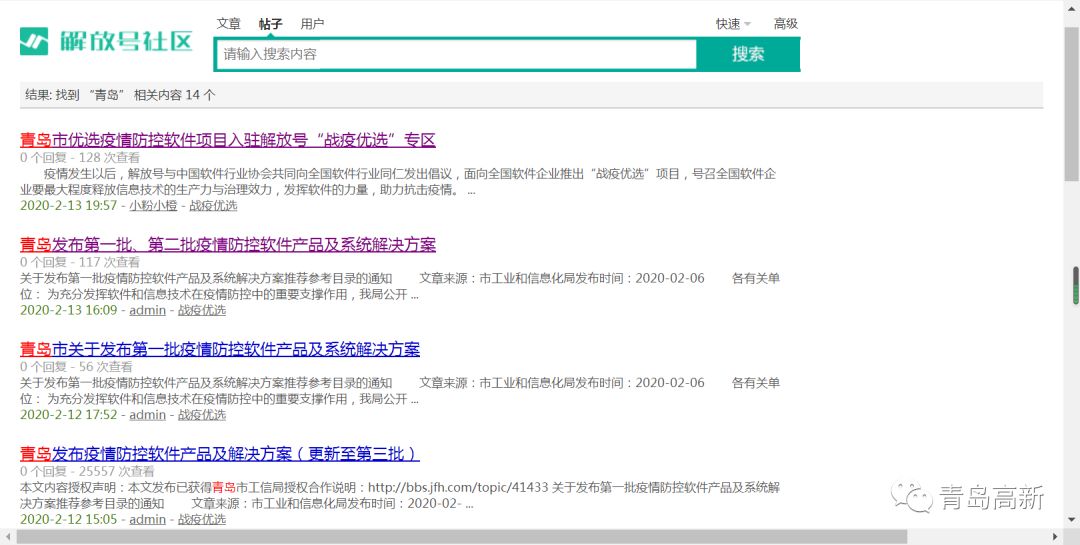This screenshot has height=545, width=1080.
Task: Focus the 请输入搜索内容 search field
Action: (457, 54)
